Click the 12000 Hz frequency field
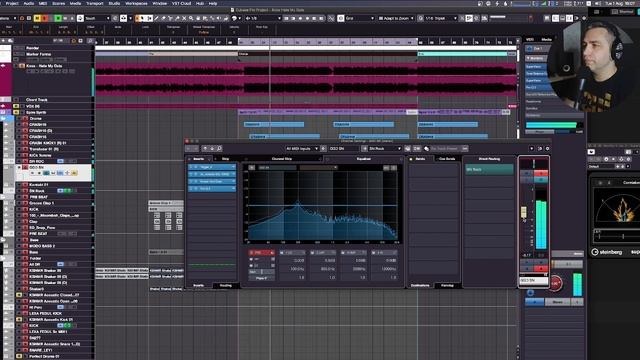Image resolution: width=640 pixels, height=360 pixels. [x=384, y=269]
